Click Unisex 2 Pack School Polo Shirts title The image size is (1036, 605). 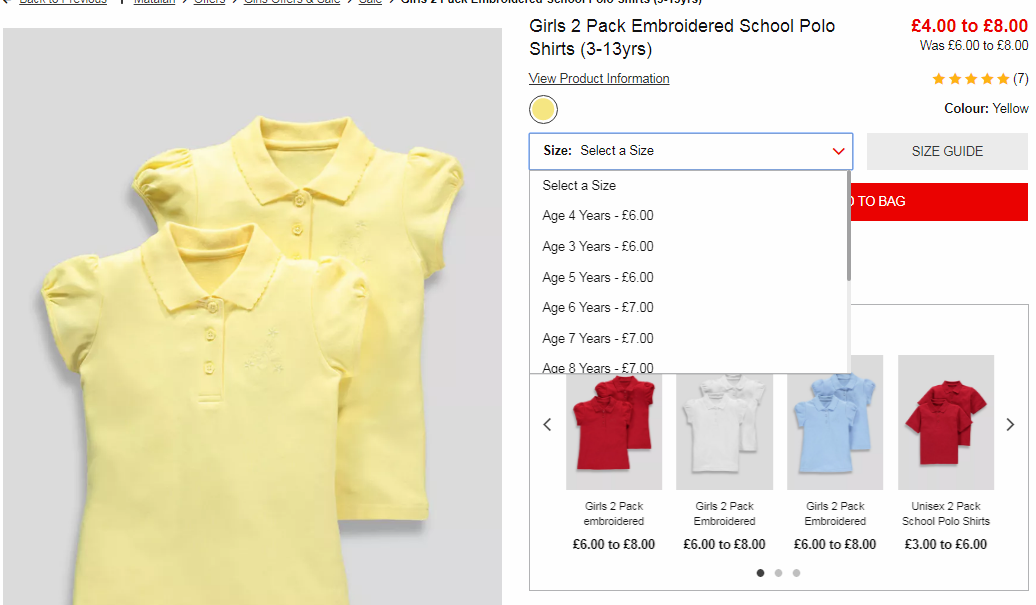[946, 513]
